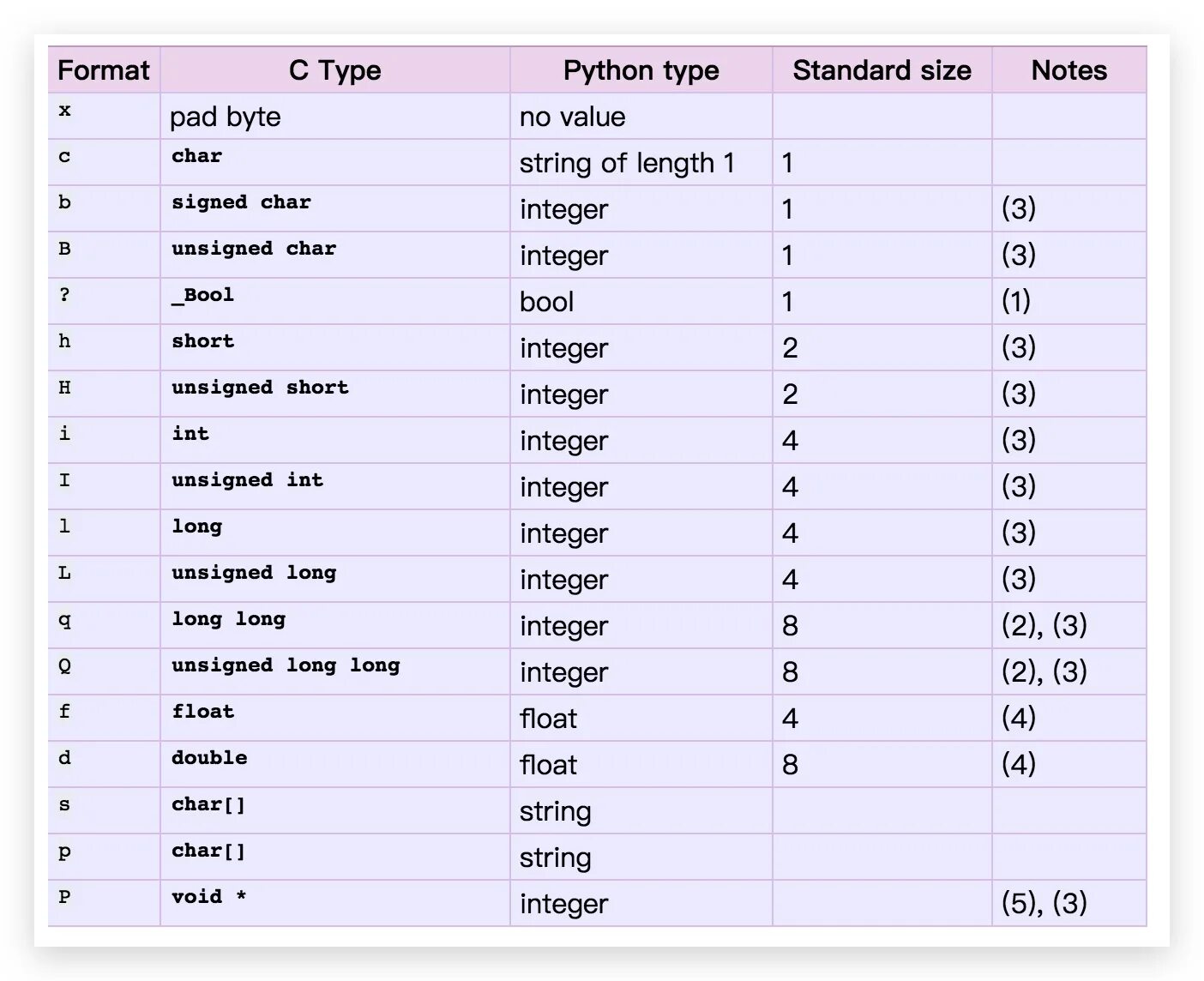Viewport: 1204px width, 981px height.
Task: Select the "(1)" notes cell
Action: 1016,301
